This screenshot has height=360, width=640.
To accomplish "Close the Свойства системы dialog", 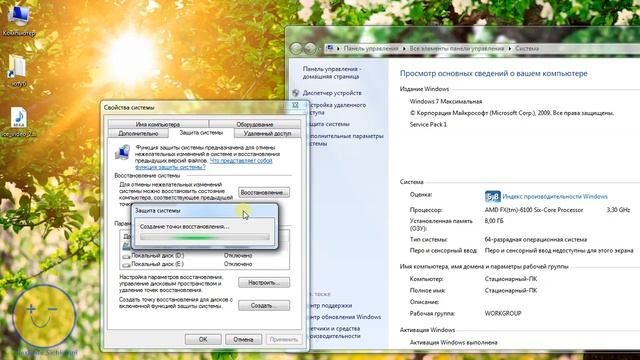I will coord(295,105).
